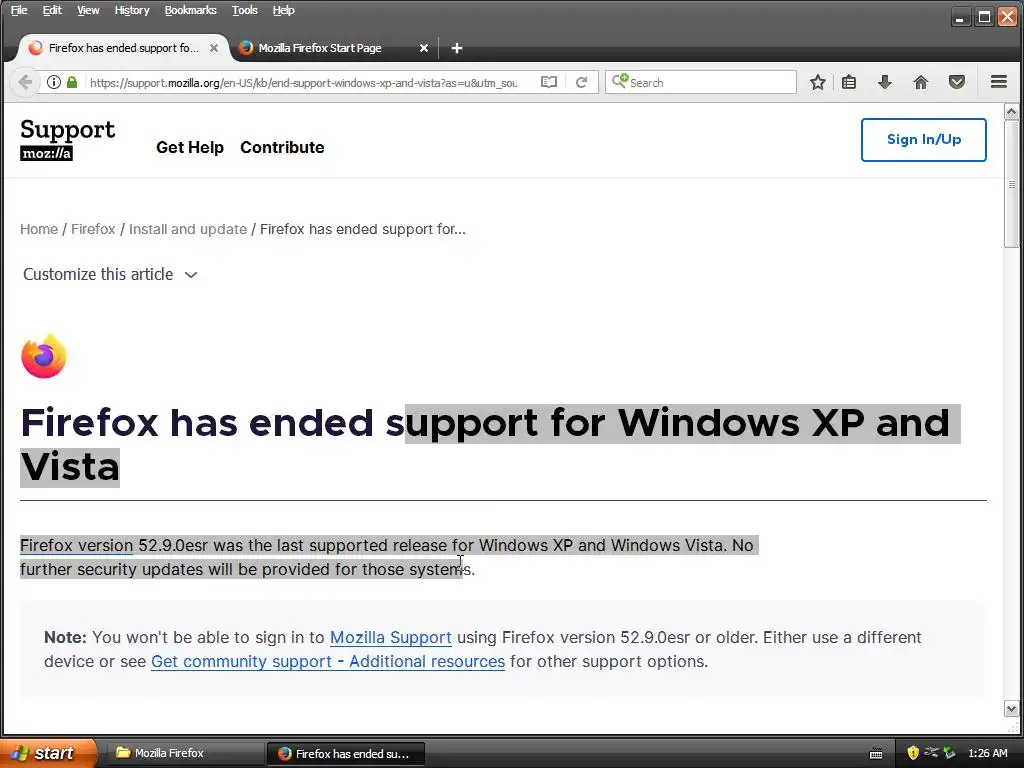
Task: Open the Help menu
Action: click(x=283, y=10)
